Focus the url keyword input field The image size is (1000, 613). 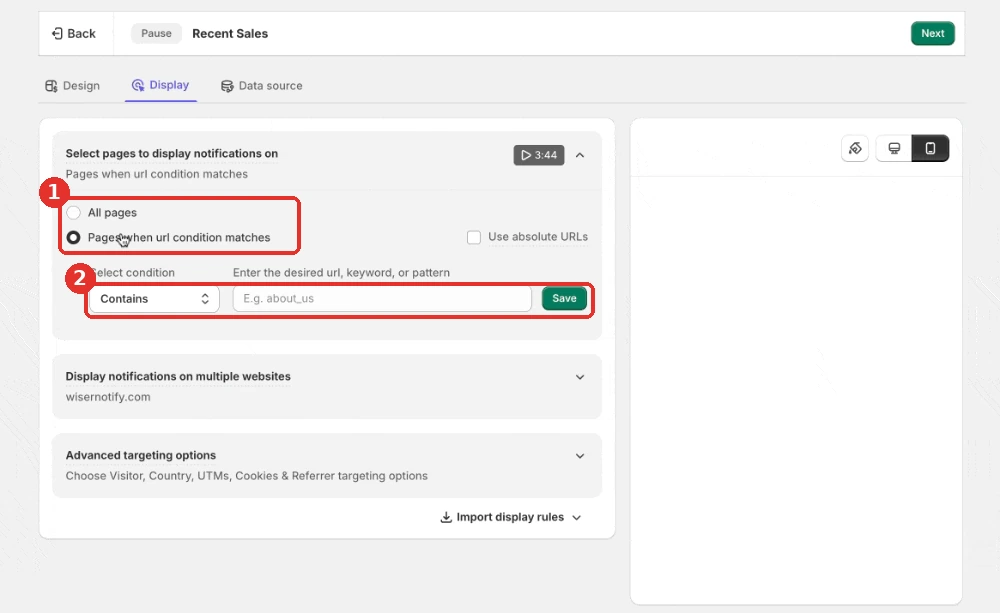[382, 299]
